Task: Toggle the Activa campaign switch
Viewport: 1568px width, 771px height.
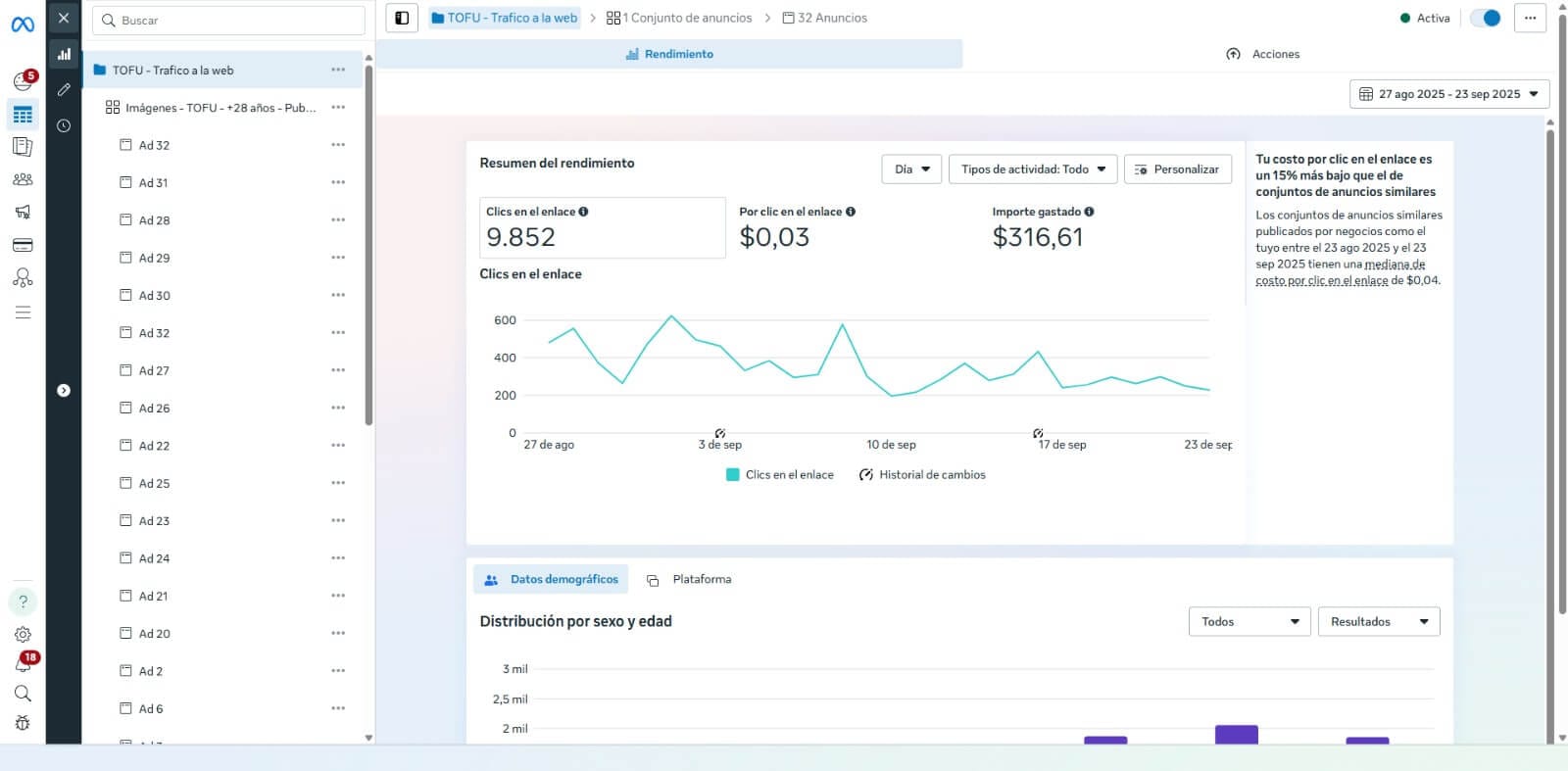Action: tap(1486, 18)
